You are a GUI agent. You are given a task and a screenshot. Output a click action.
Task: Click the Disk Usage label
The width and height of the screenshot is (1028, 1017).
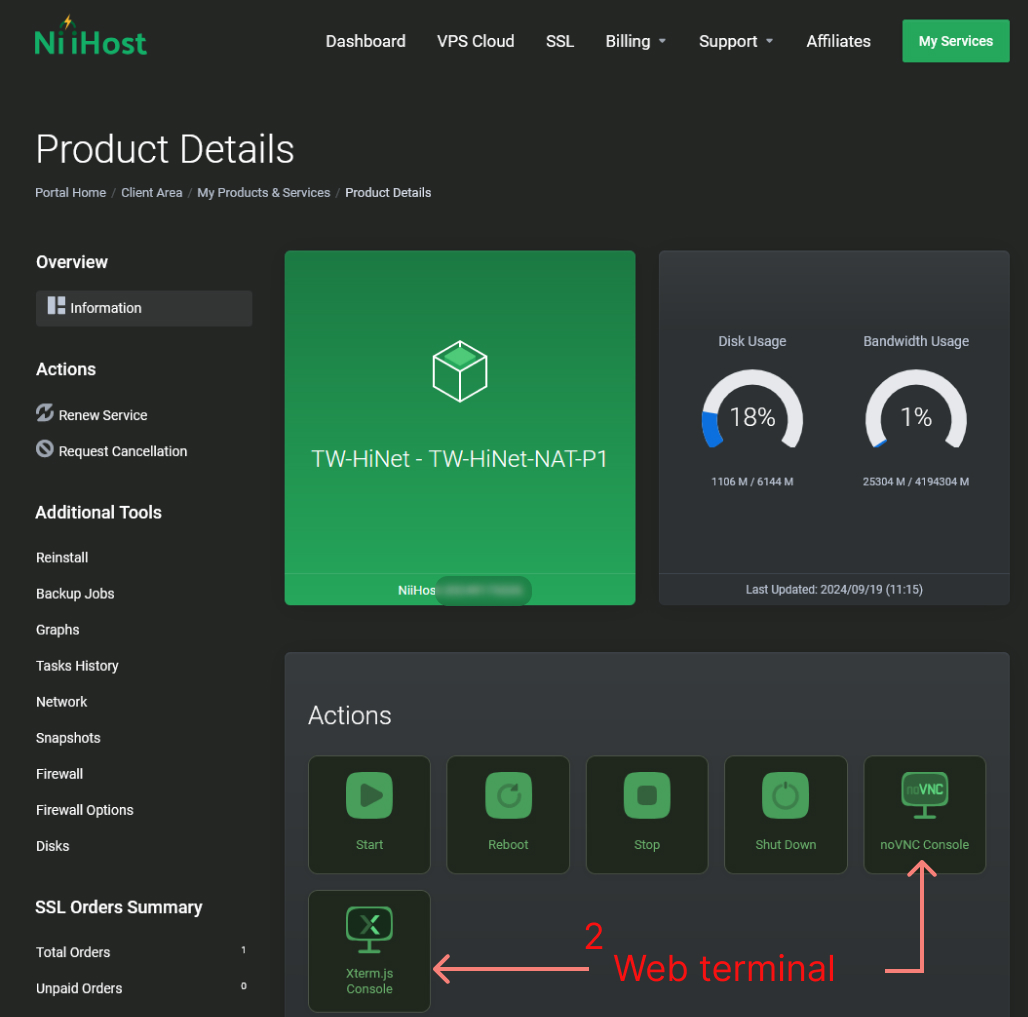pyautogui.click(x=752, y=341)
